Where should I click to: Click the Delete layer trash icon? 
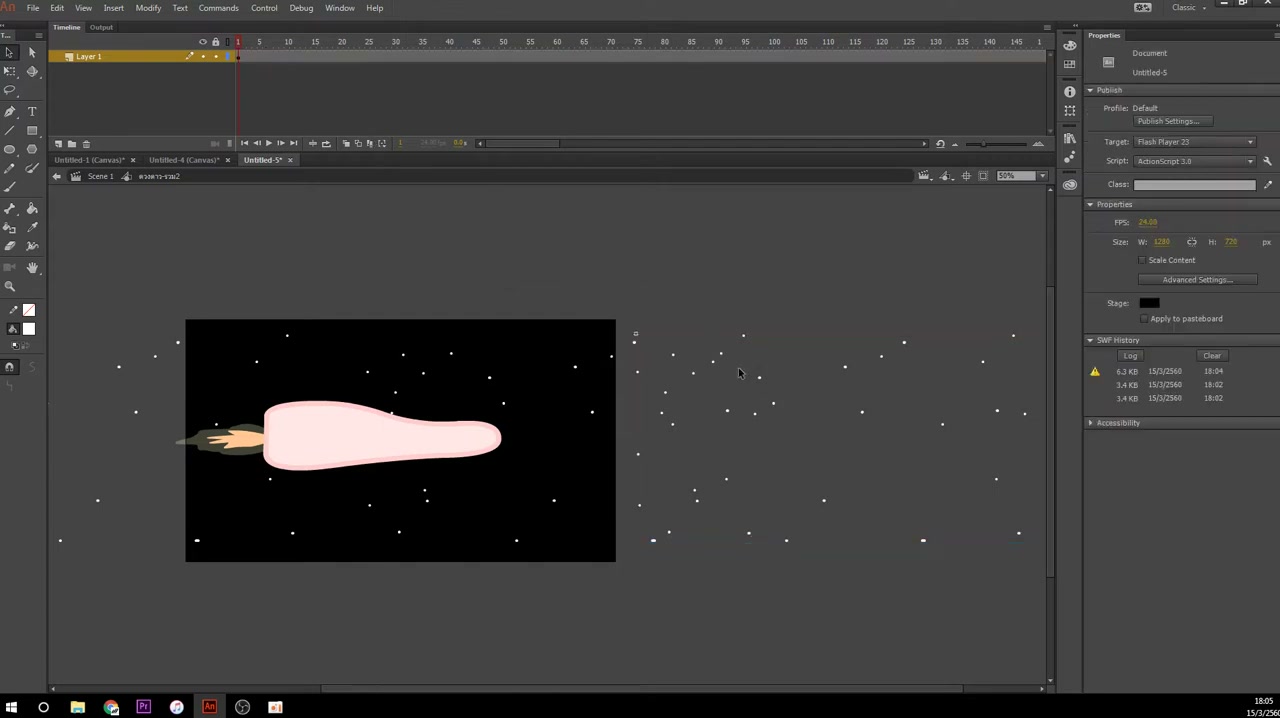86,144
